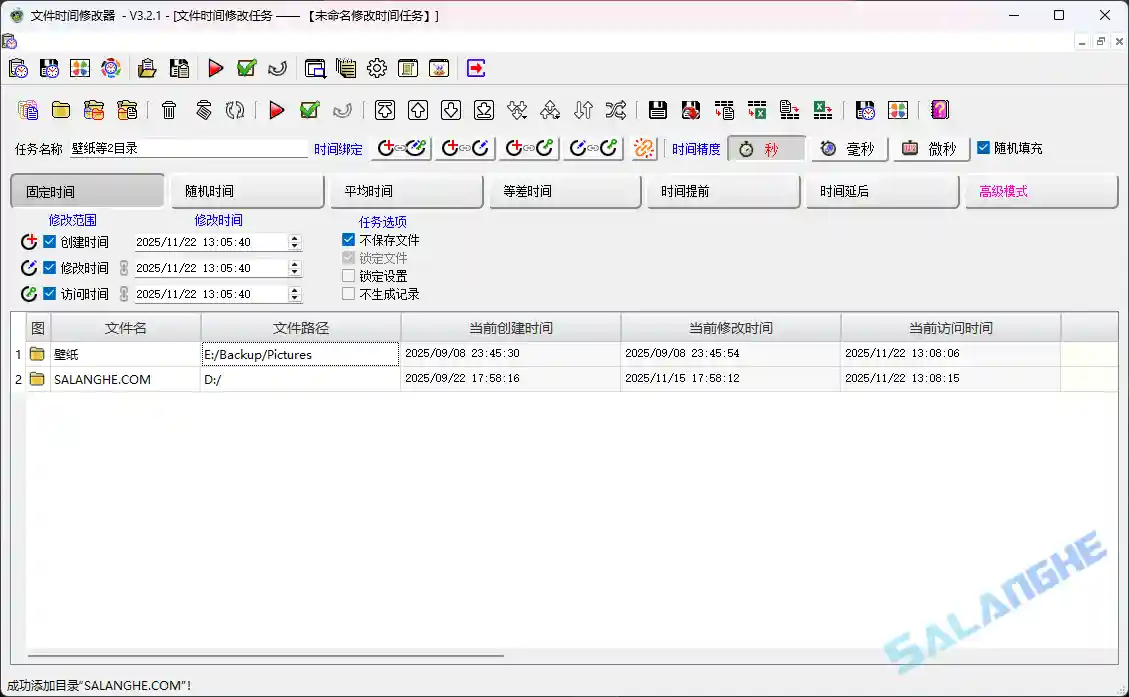
Task: Increment the 修改时间 field with its up arrow
Action: (295, 262)
